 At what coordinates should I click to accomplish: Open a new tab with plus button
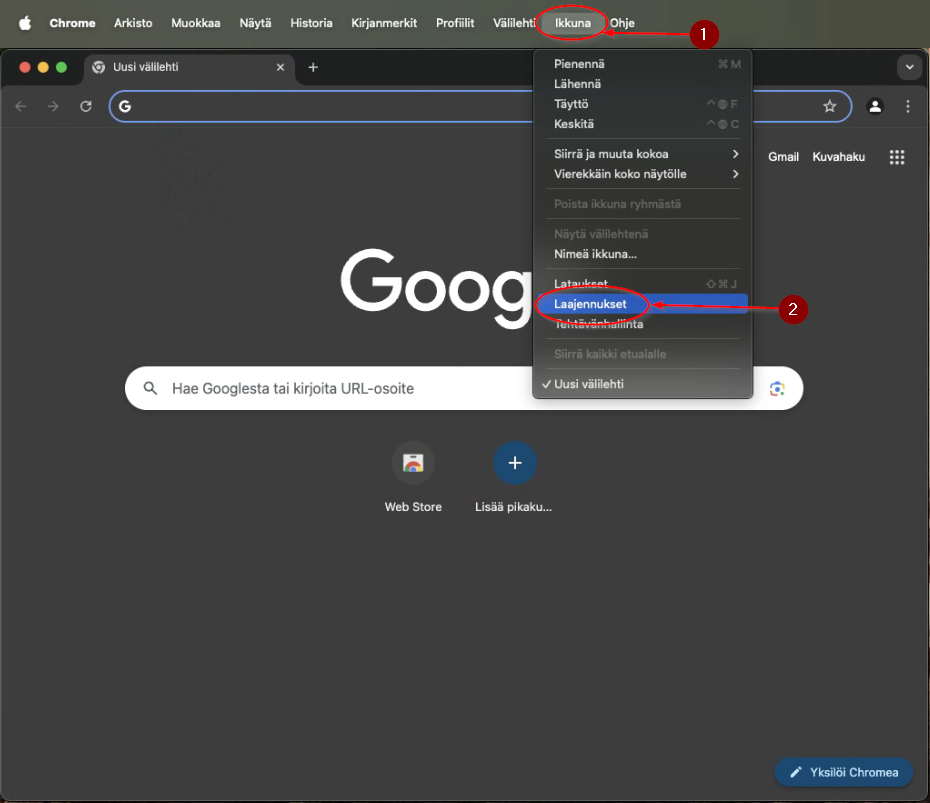[x=313, y=68]
